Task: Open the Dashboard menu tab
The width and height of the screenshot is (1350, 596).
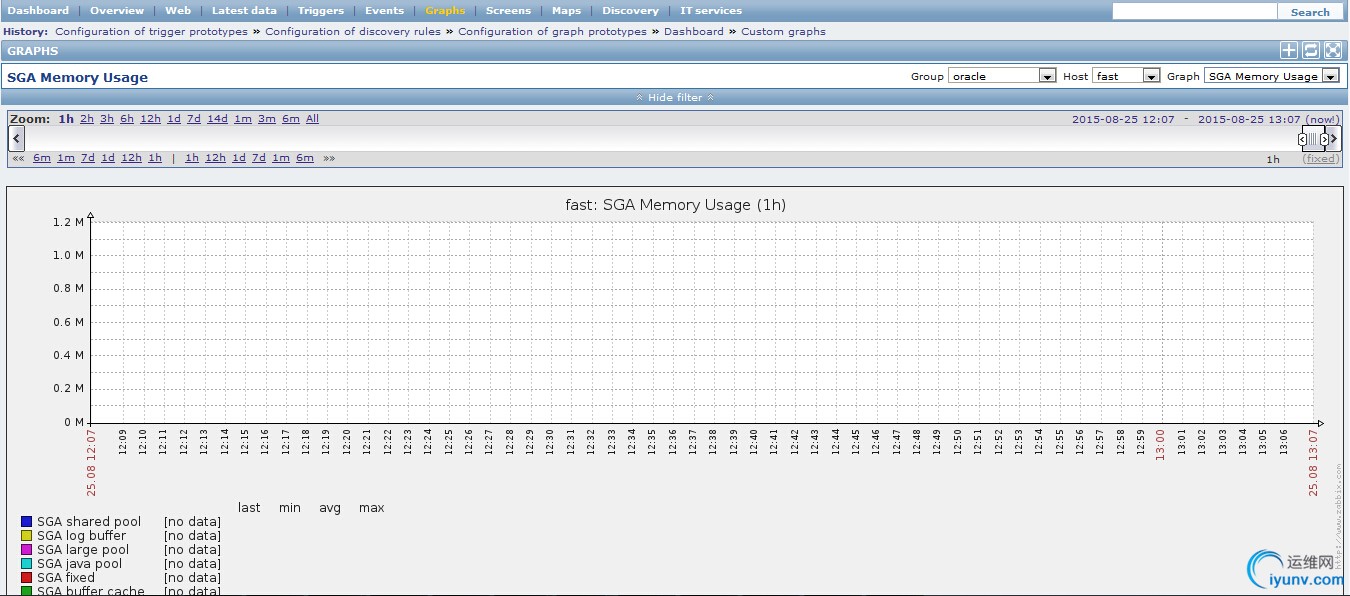Action: (x=38, y=10)
